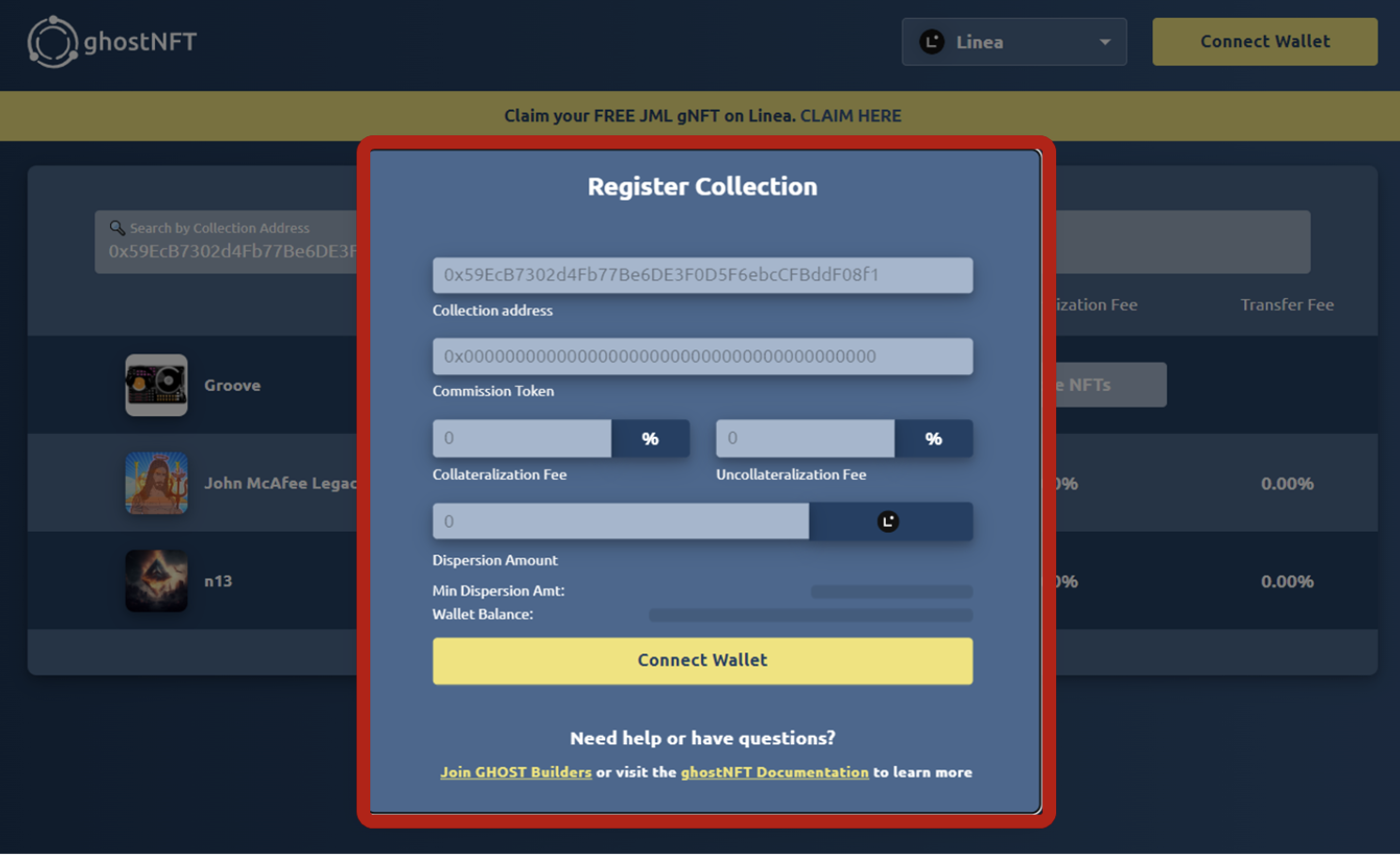Click the Min Dispersion Amt label
Image resolution: width=1400 pixels, height=855 pixels.
click(498, 591)
